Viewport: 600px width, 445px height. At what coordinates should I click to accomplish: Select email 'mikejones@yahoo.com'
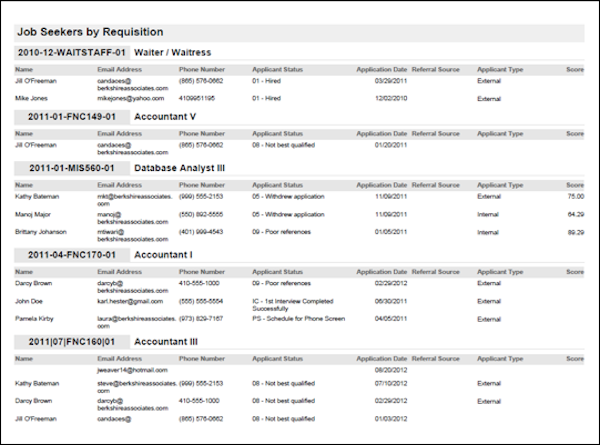pyautogui.click(x=130, y=98)
